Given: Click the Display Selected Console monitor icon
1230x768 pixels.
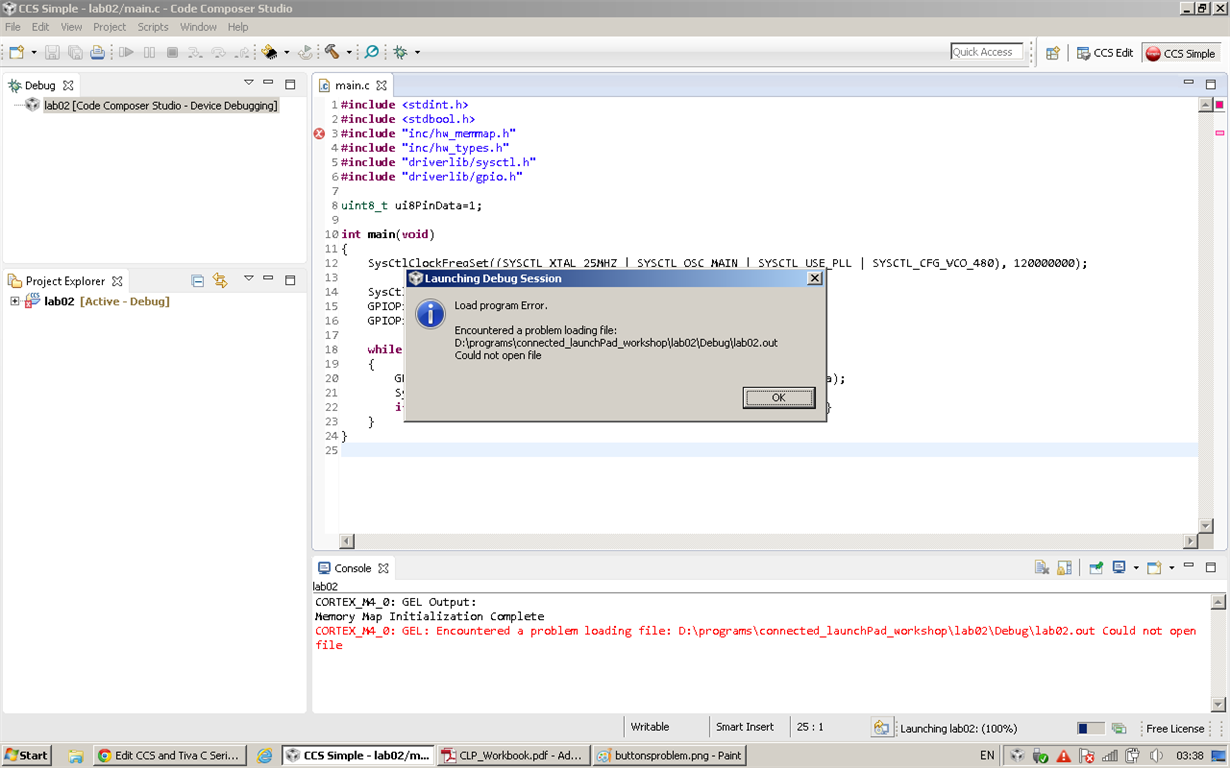Looking at the screenshot, I should tap(1119, 567).
